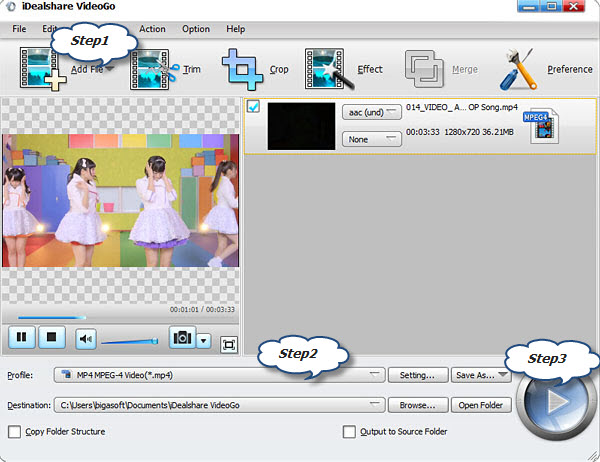
Task: Adjust the volume slider
Action: [129, 341]
